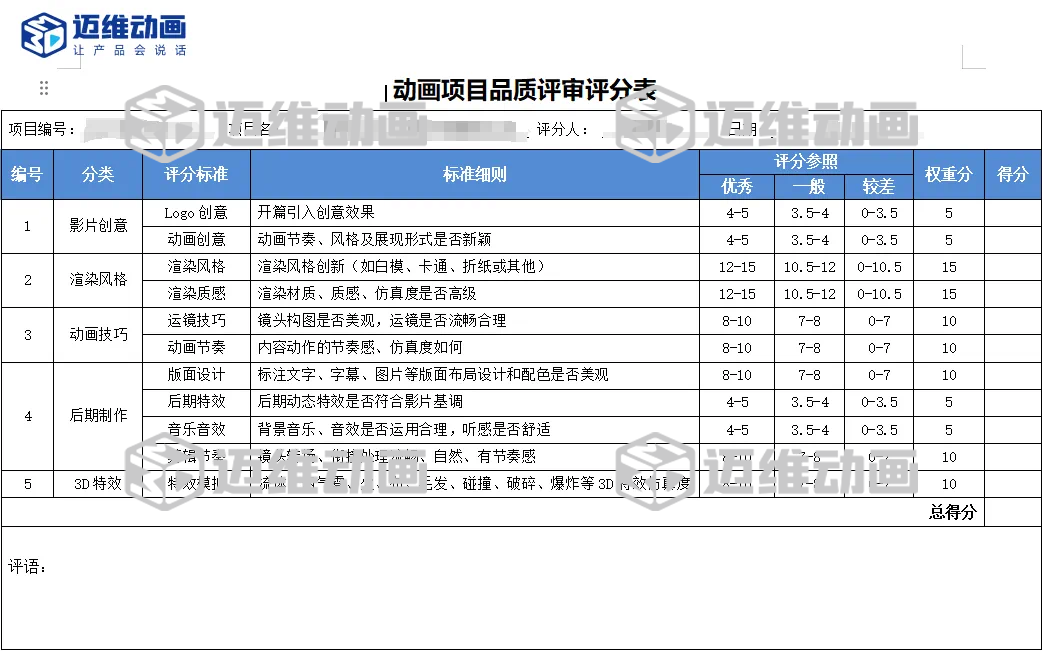Viewport: 1042px width, 651px height.
Task: Select the table move handle beside the title
Action: pos(42,88)
